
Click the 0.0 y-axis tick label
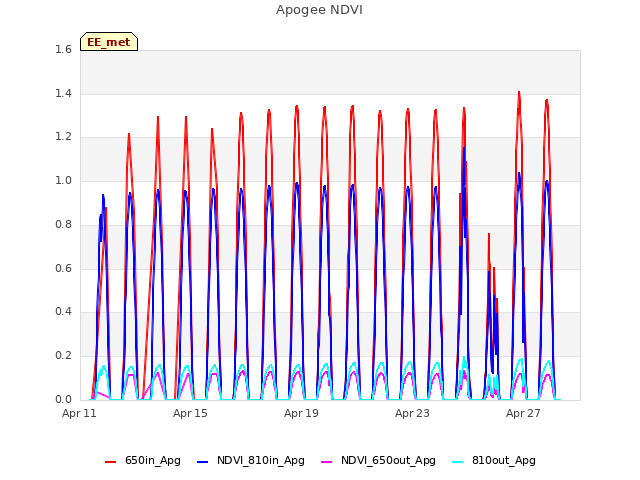tap(63, 399)
